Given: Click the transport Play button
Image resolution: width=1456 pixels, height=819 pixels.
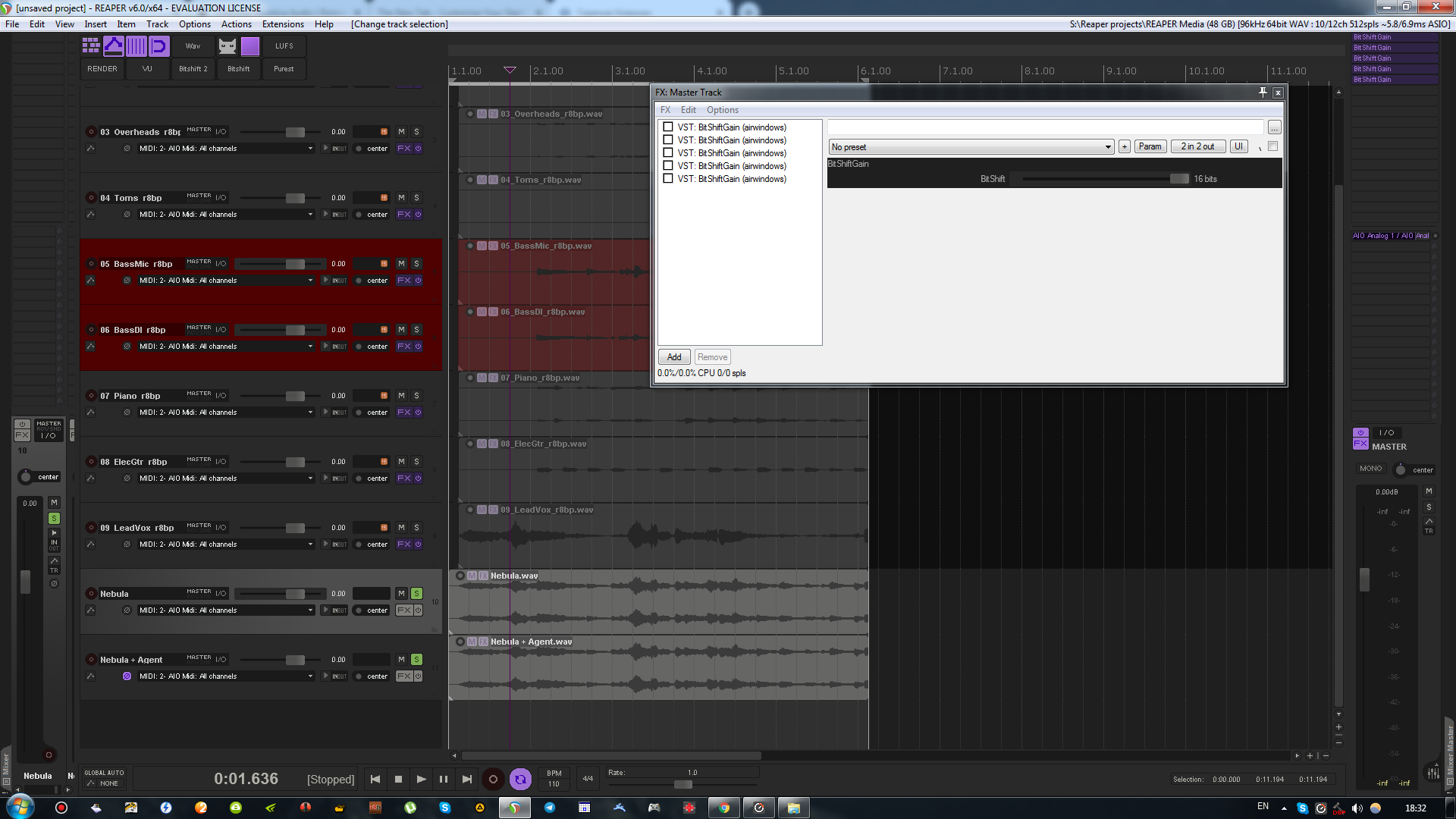Looking at the screenshot, I should coord(421,779).
